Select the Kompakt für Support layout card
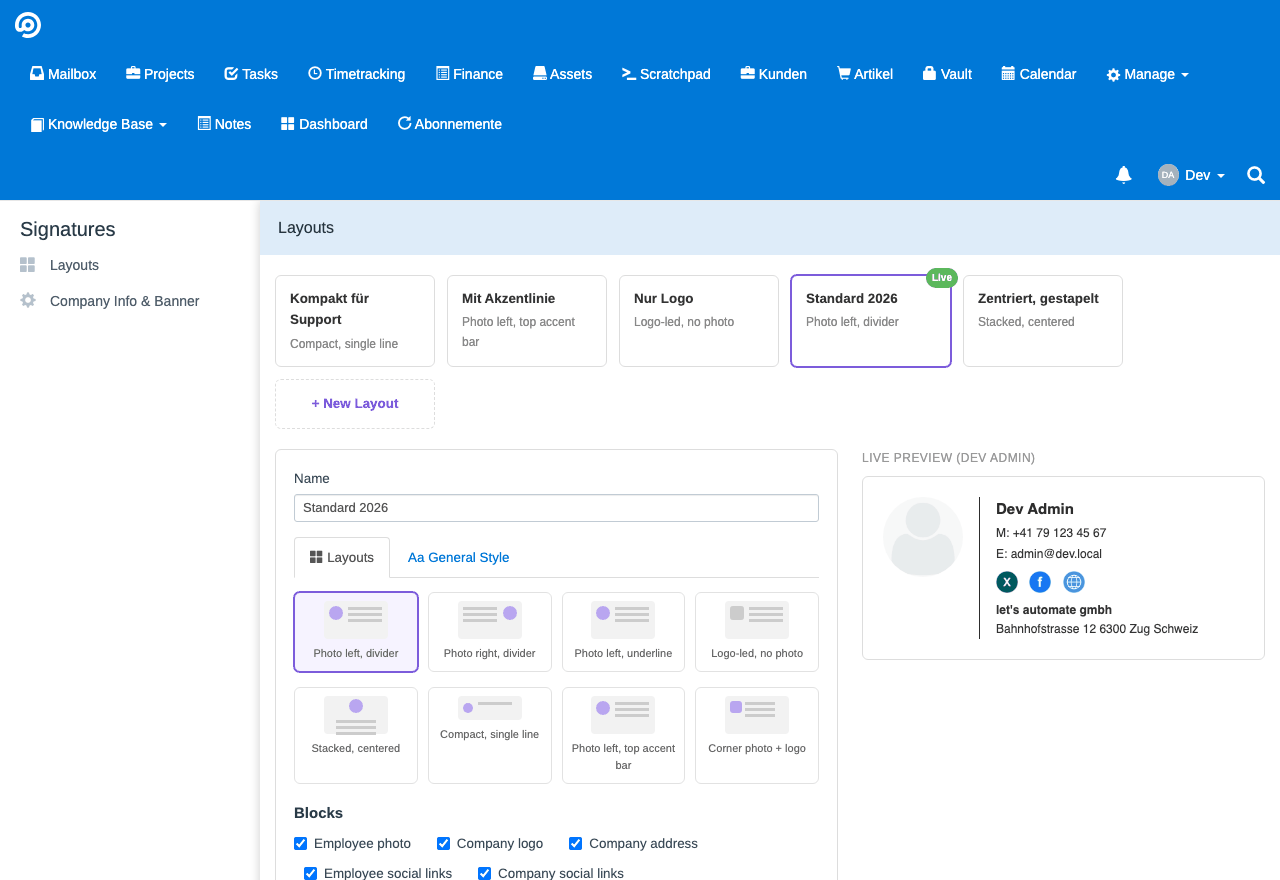This screenshot has width=1280, height=880. tap(355, 321)
